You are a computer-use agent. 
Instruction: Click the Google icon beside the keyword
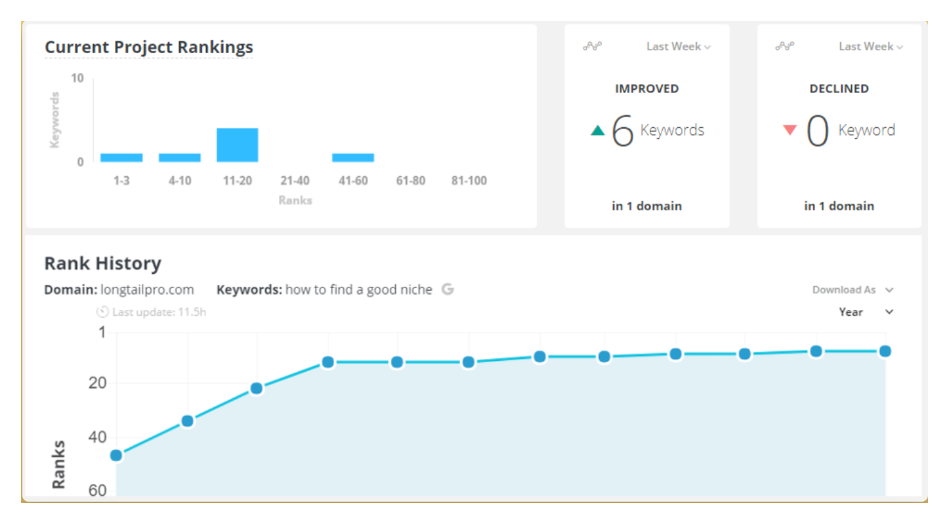click(448, 289)
